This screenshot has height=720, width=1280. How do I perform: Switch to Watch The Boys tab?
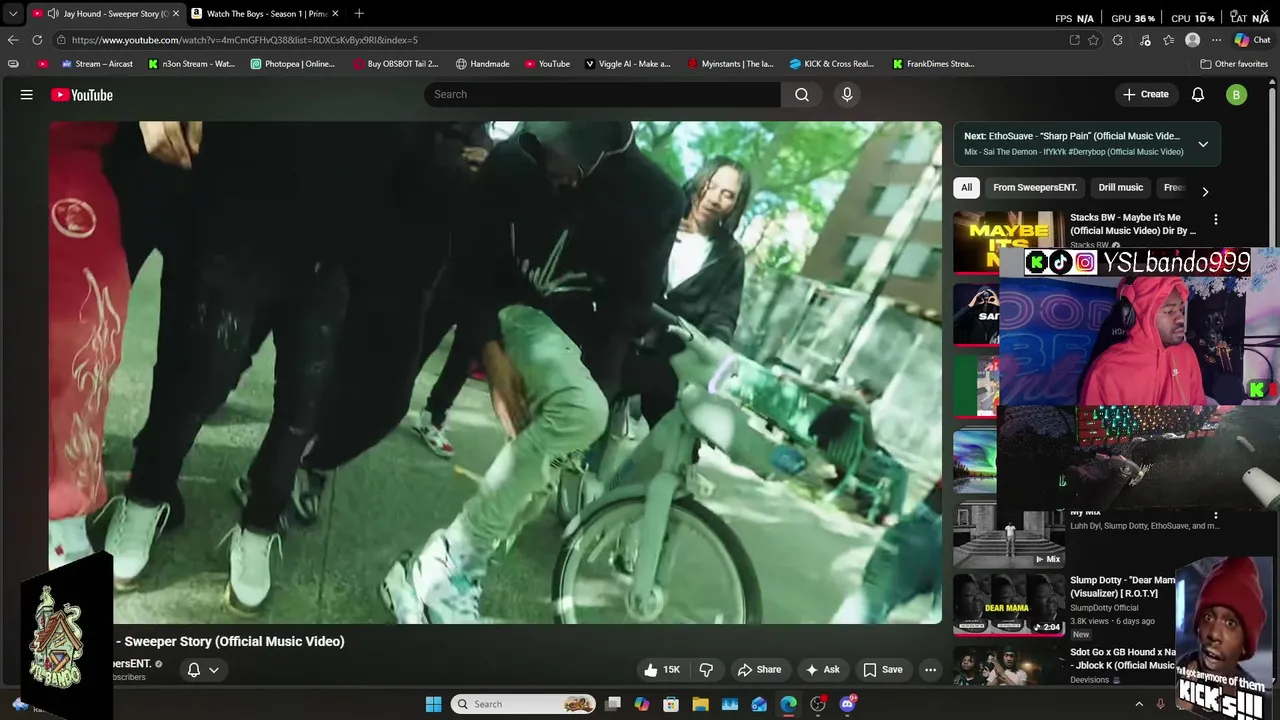(265, 14)
